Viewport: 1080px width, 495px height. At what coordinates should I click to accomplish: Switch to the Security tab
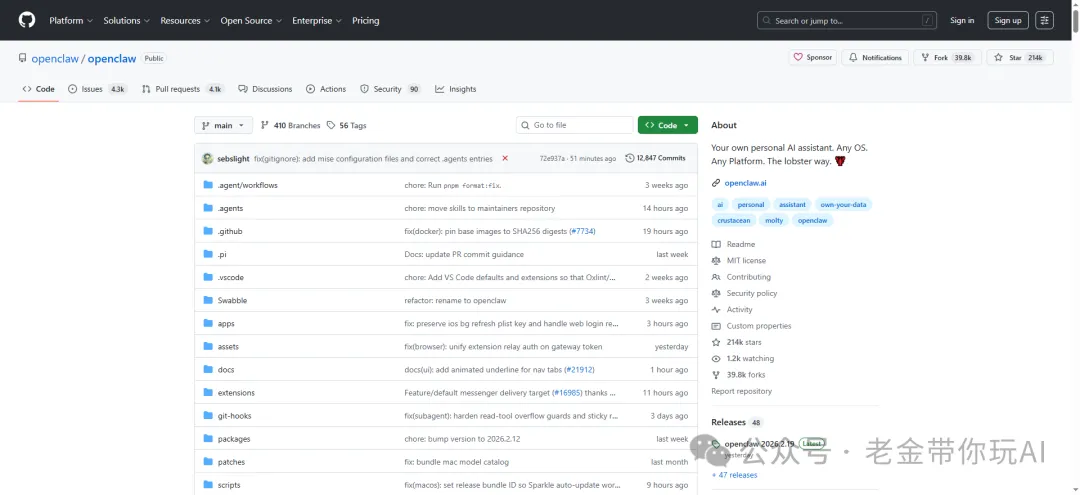click(391, 89)
